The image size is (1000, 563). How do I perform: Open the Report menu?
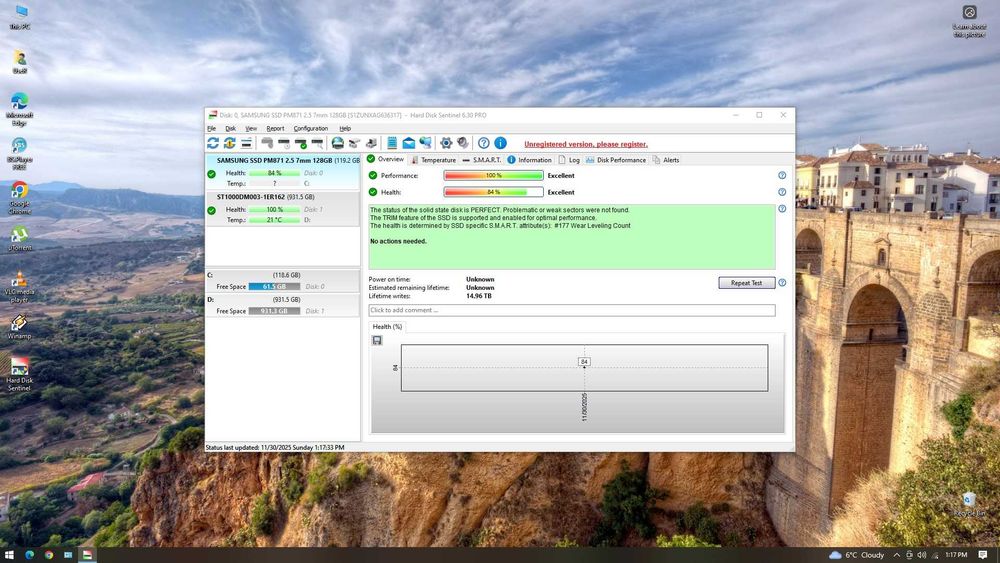coord(276,128)
